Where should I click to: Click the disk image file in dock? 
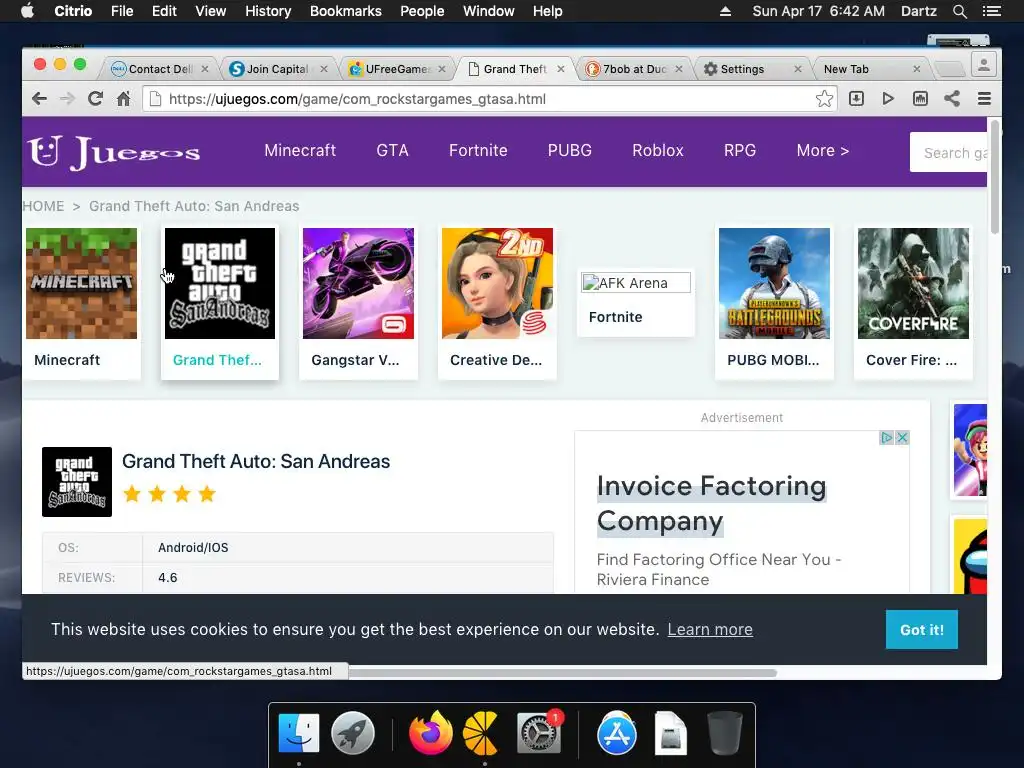(671, 733)
